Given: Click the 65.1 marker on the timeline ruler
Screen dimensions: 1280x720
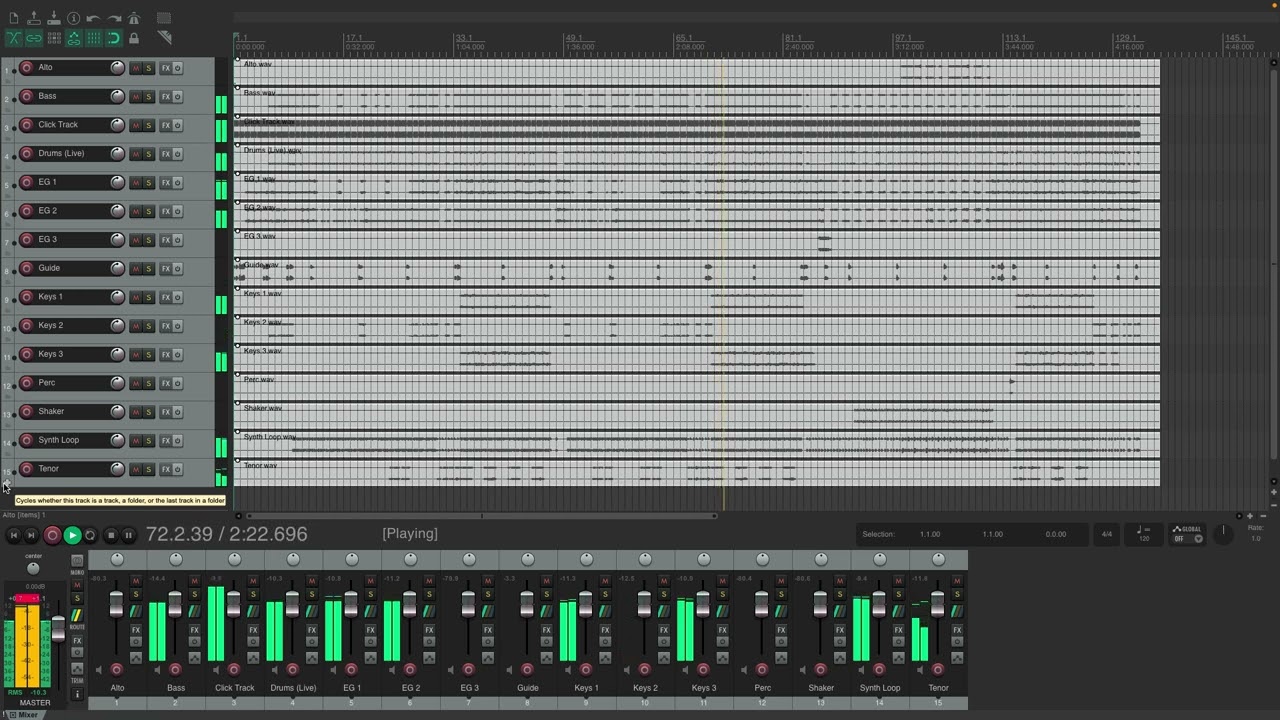Looking at the screenshot, I should (x=683, y=38).
